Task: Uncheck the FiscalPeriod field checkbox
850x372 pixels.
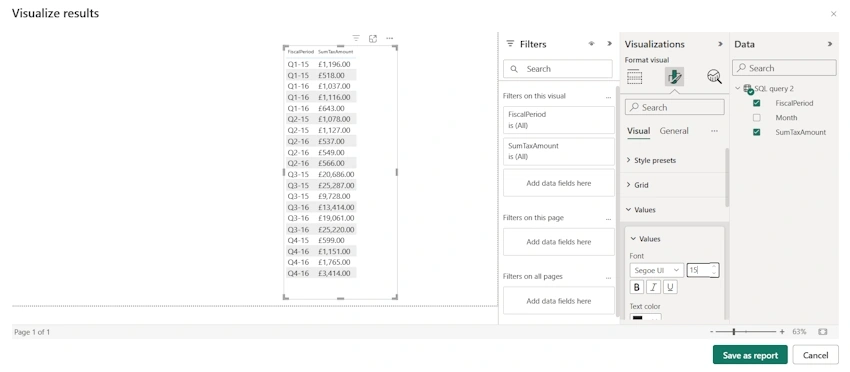Action: 757,103
